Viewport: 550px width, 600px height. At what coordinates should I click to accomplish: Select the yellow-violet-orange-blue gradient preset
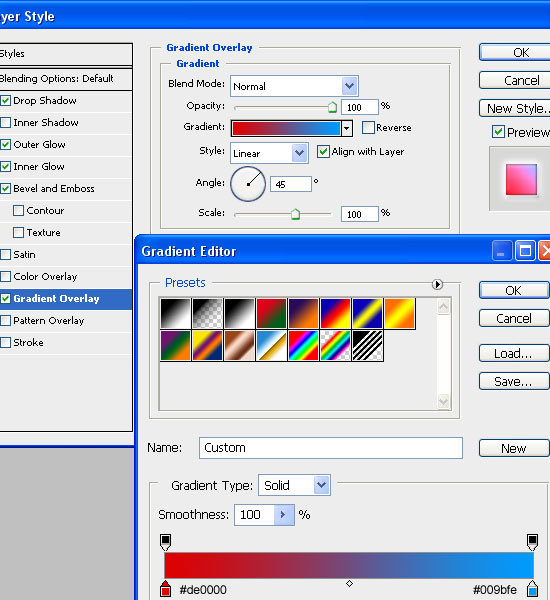point(207,346)
